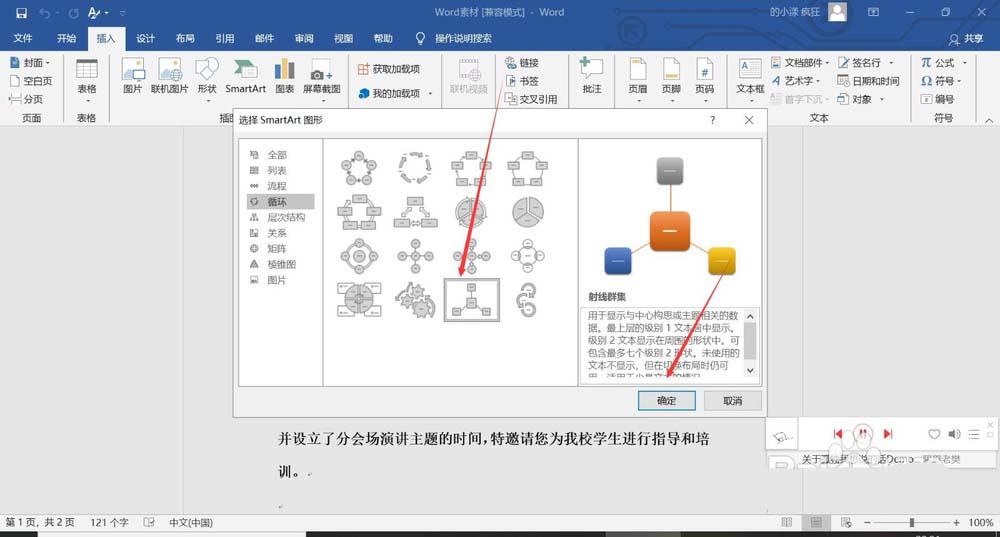Screen dimensions: 1000x537
Task: Select the radial cluster SmartArt thumbnail
Action: (471, 300)
